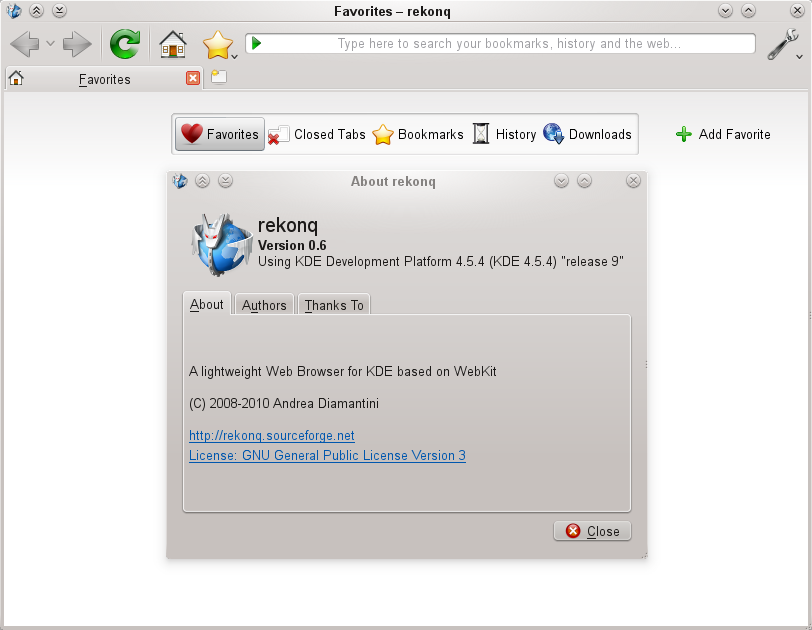Open the History section
Viewport: 812px width, 630px height.
click(504, 135)
